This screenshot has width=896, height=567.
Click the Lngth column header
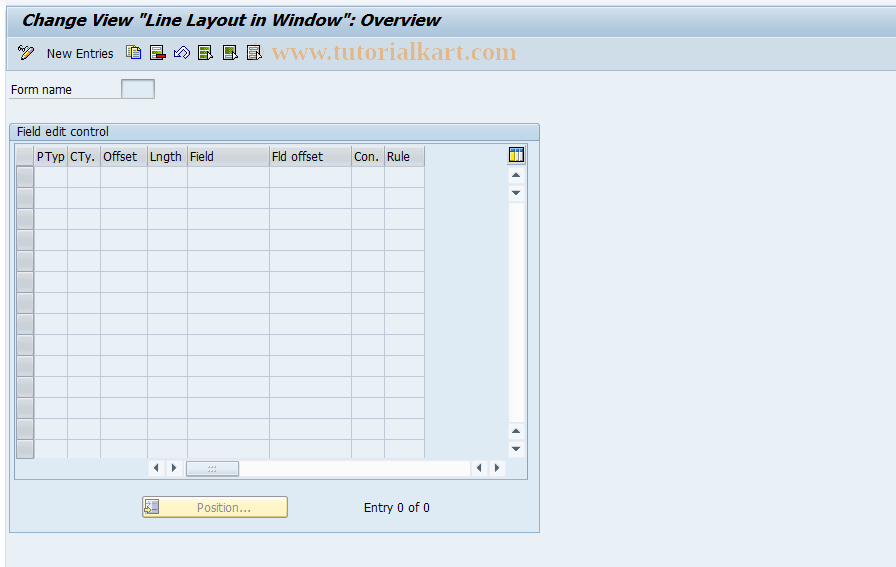coord(167,157)
